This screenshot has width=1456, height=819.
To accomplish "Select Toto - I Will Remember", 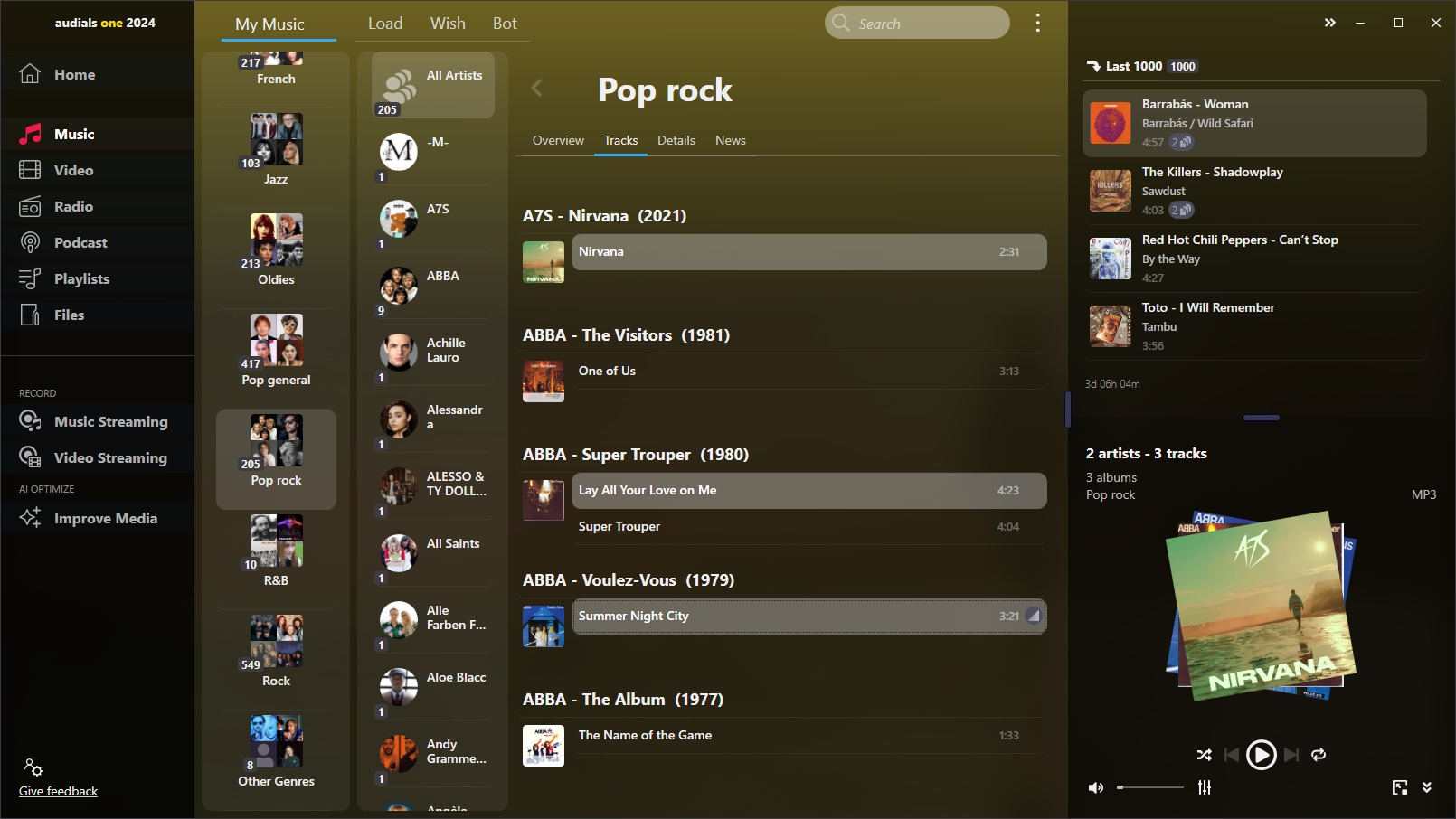I will point(1254,326).
